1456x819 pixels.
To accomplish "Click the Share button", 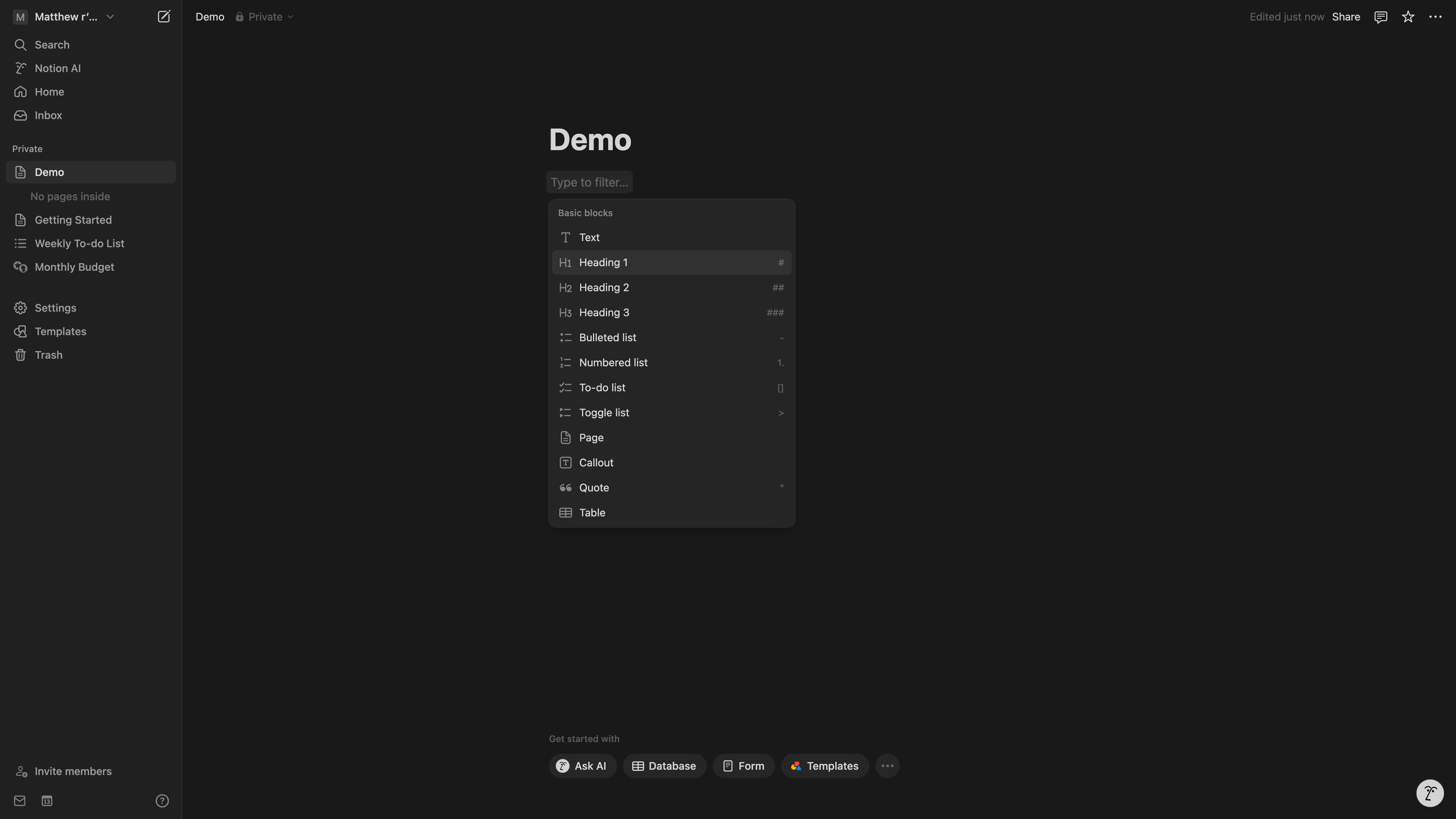I will coord(1346,17).
